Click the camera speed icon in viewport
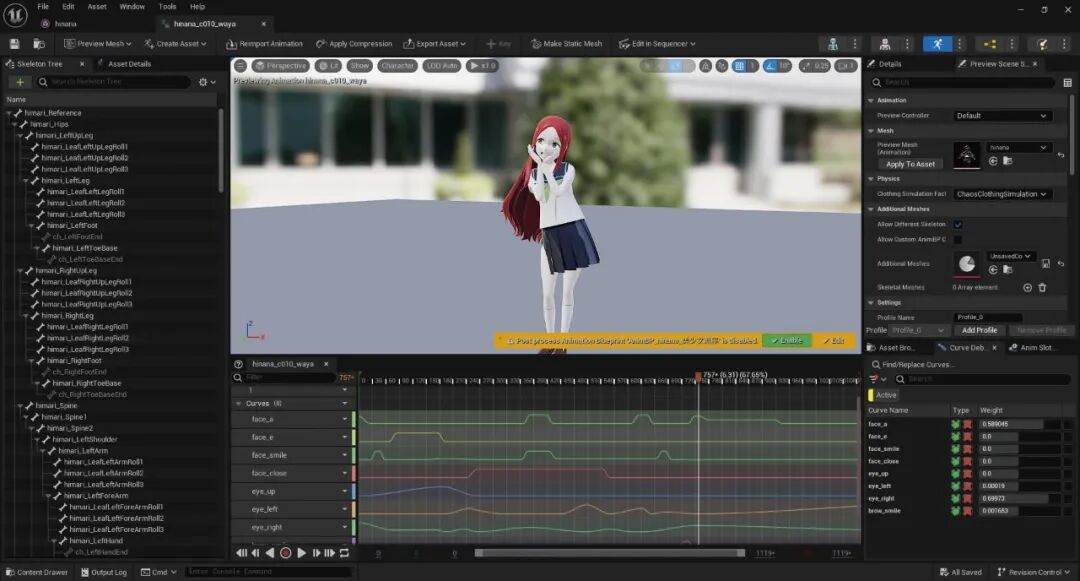 846,66
